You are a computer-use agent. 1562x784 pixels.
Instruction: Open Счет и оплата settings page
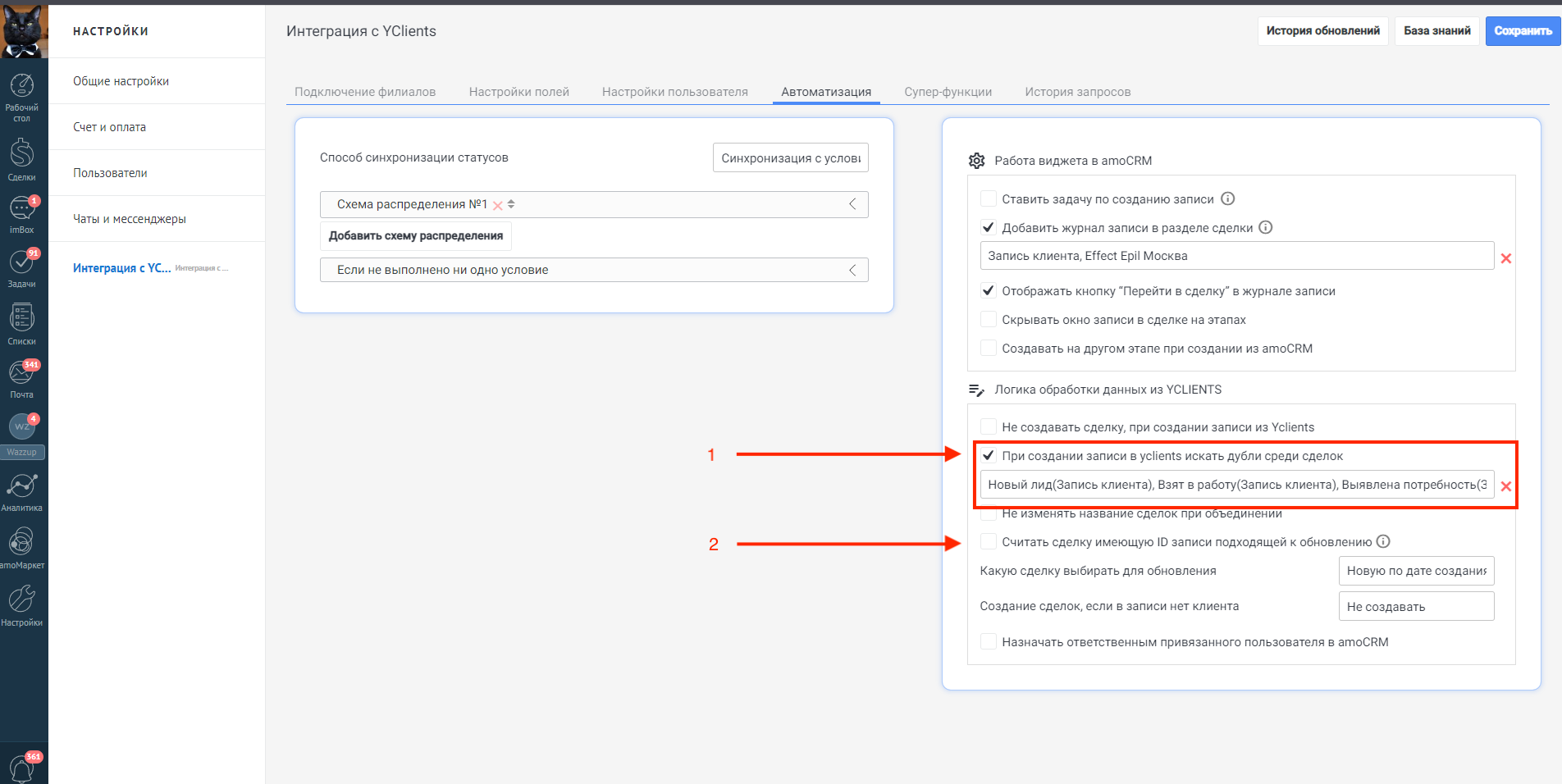(157, 127)
